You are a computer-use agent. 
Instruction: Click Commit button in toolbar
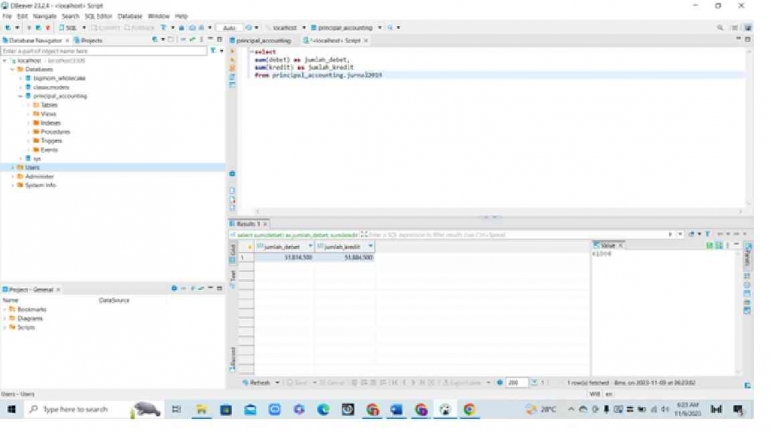(x=106, y=28)
